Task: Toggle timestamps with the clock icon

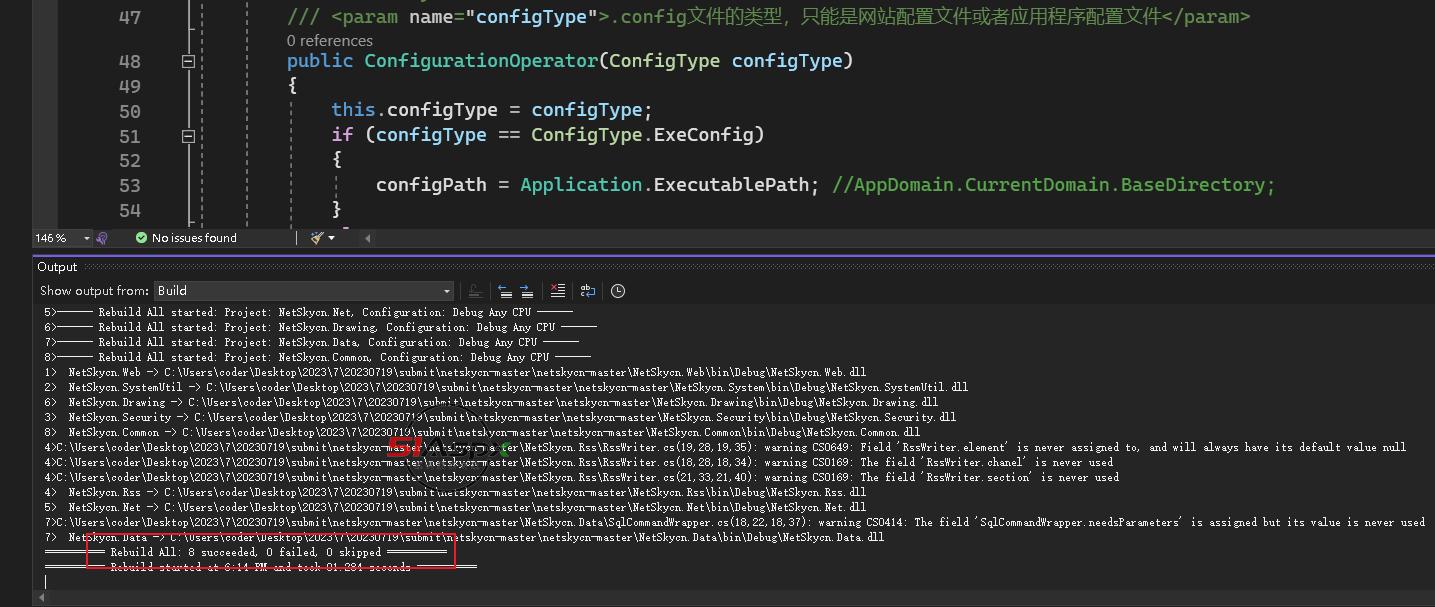Action: point(618,291)
